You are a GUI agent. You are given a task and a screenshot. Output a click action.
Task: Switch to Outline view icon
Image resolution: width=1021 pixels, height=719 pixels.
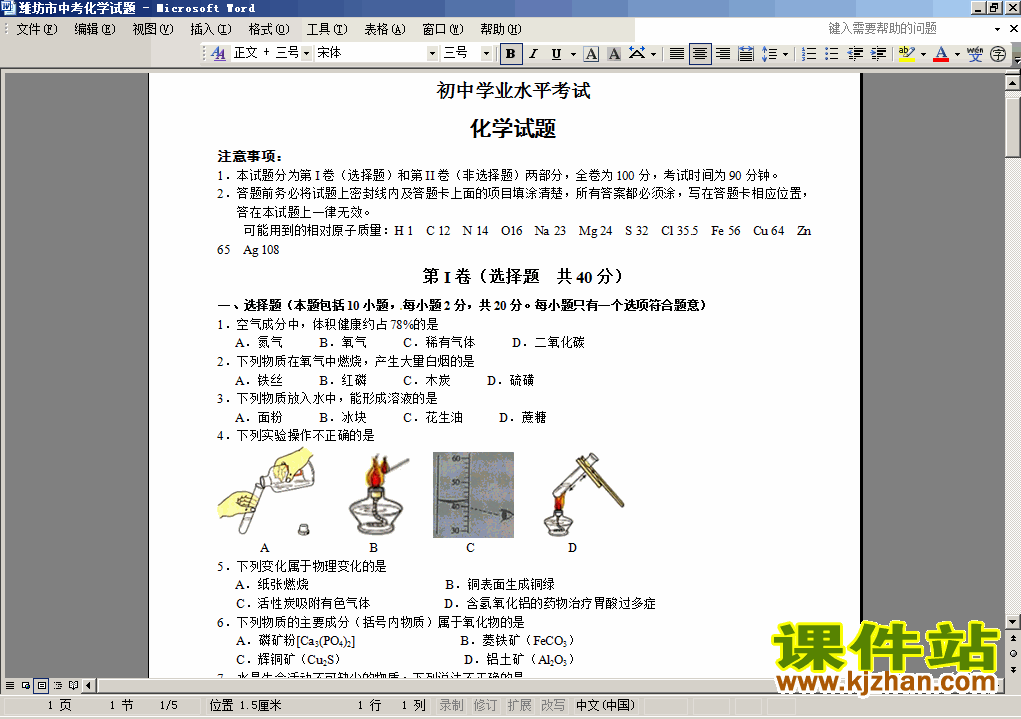point(58,685)
